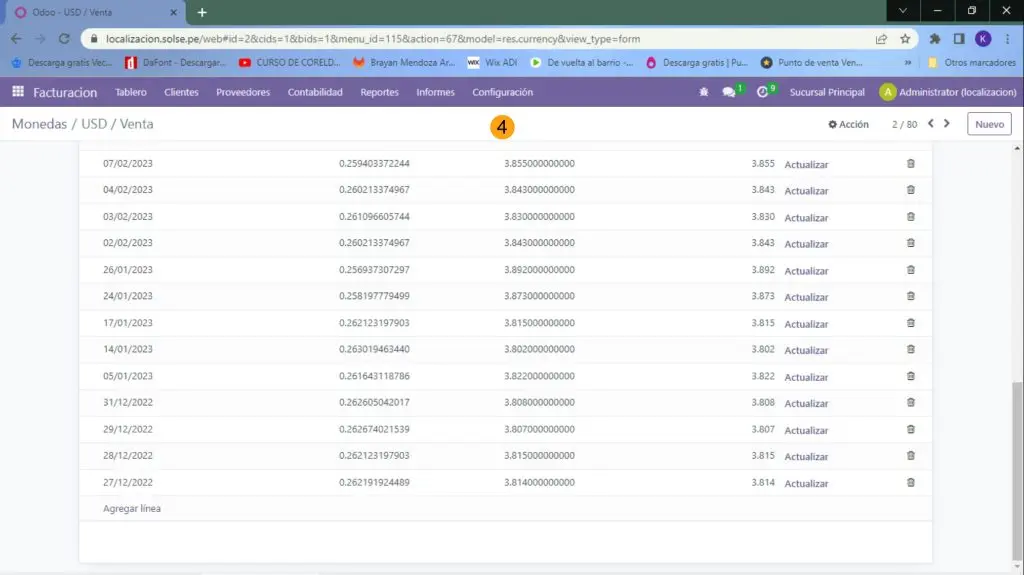The image size is (1024, 575).
Task: Open Administrator user menu
Action: click(x=948, y=92)
